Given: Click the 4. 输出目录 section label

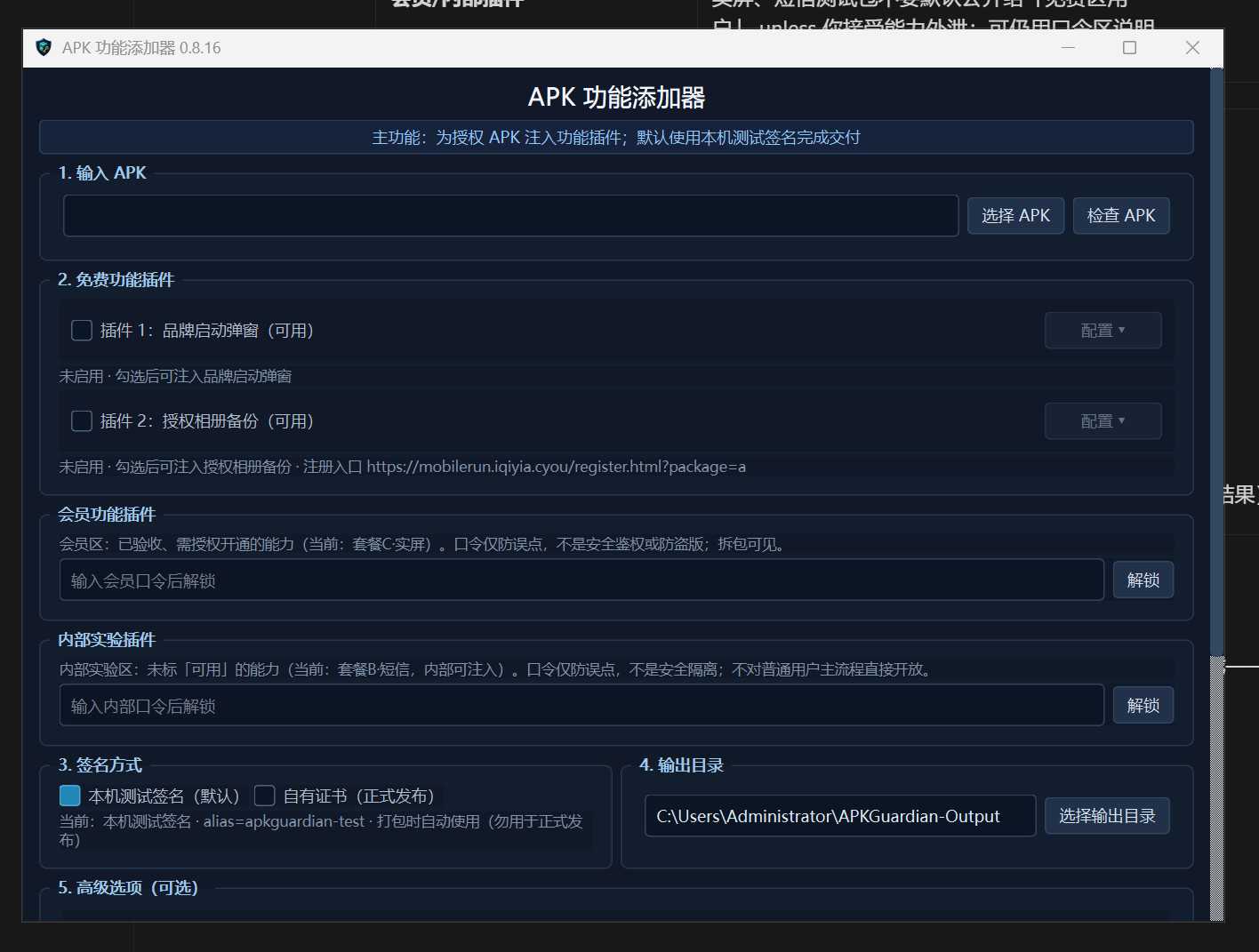Looking at the screenshot, I should coord(681,765).
